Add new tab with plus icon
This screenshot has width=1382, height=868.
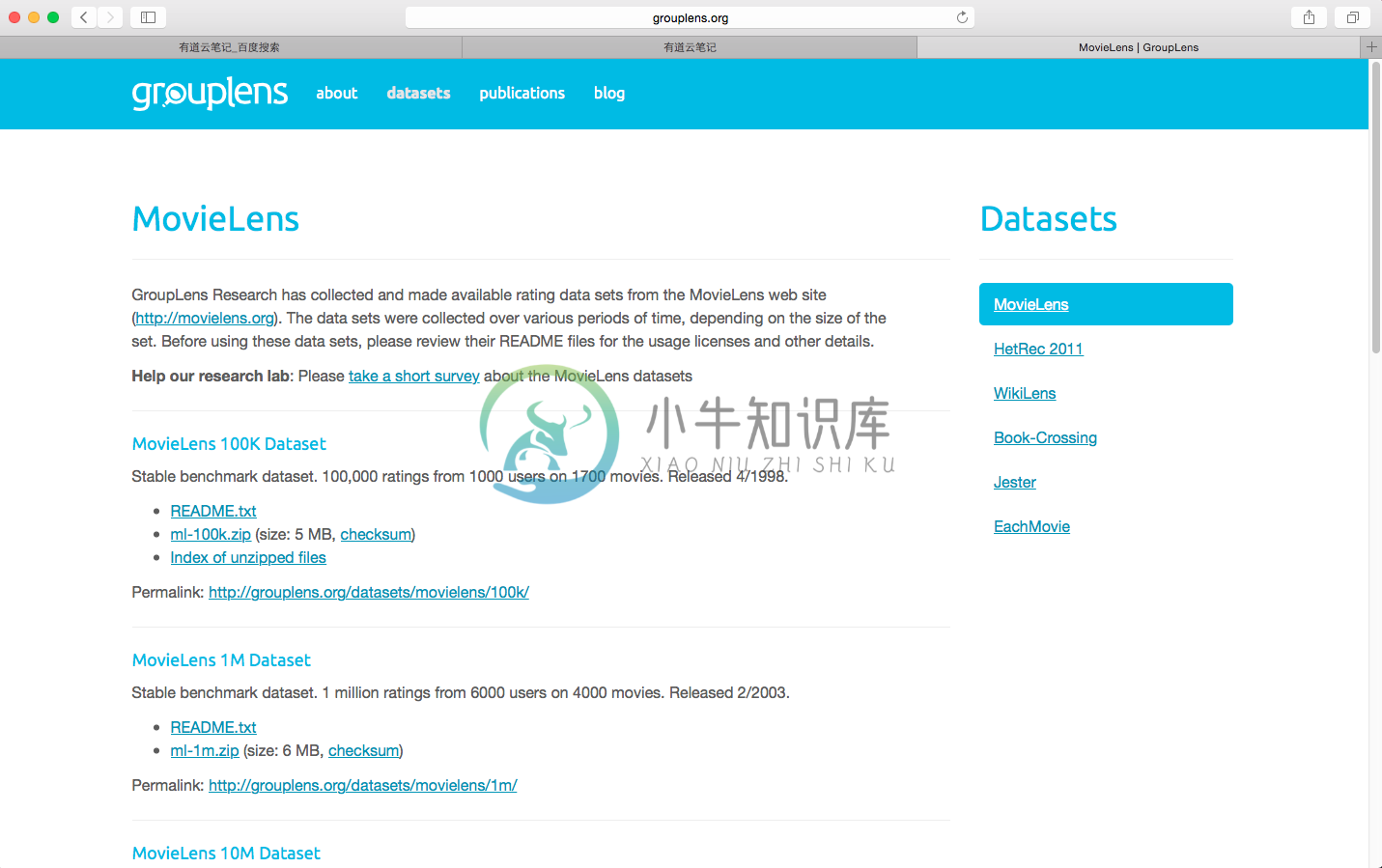[x=1371, y=46]
